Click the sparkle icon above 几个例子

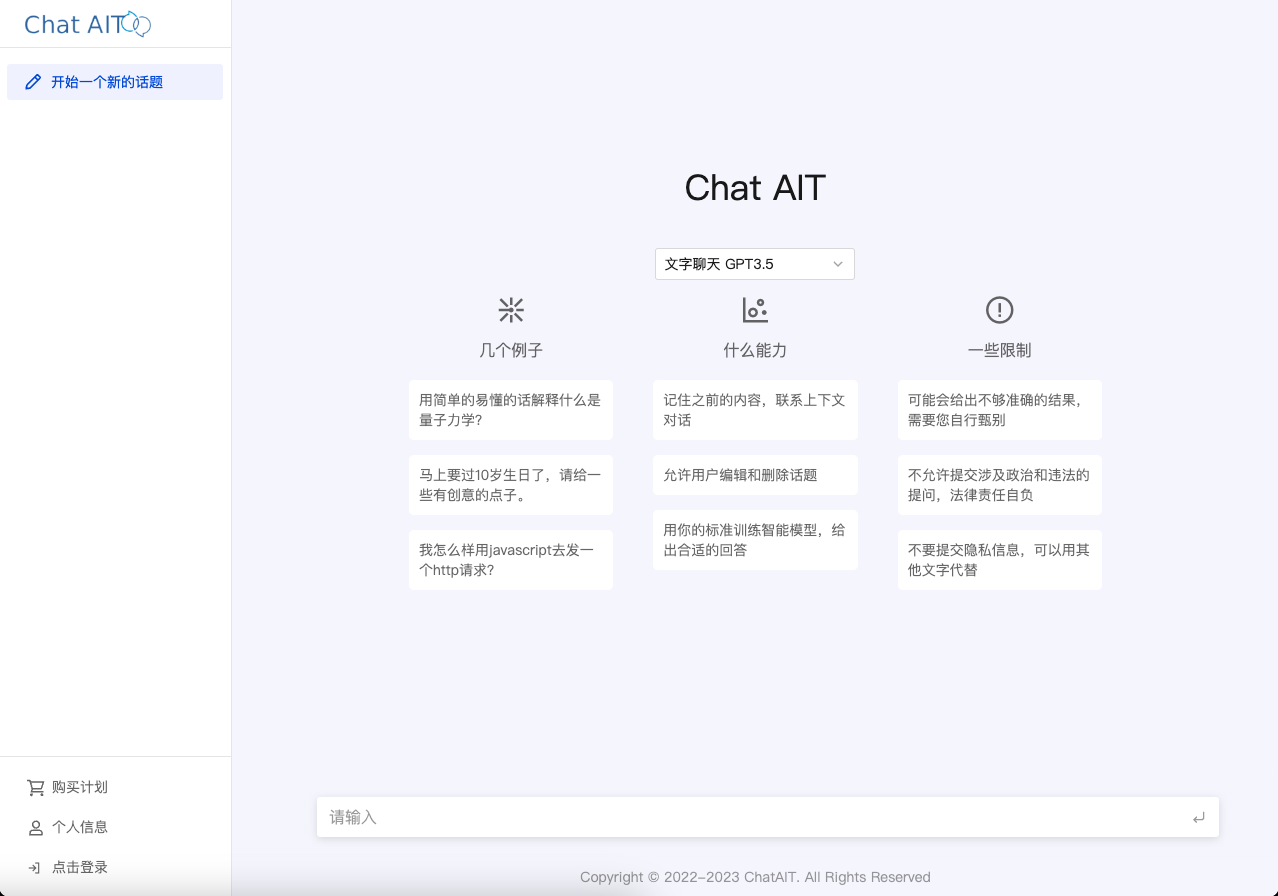click(511, 310)
